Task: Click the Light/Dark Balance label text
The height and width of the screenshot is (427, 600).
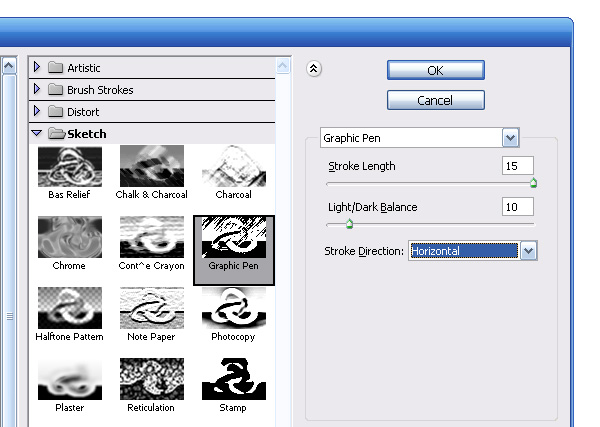Action: [373, 207]
